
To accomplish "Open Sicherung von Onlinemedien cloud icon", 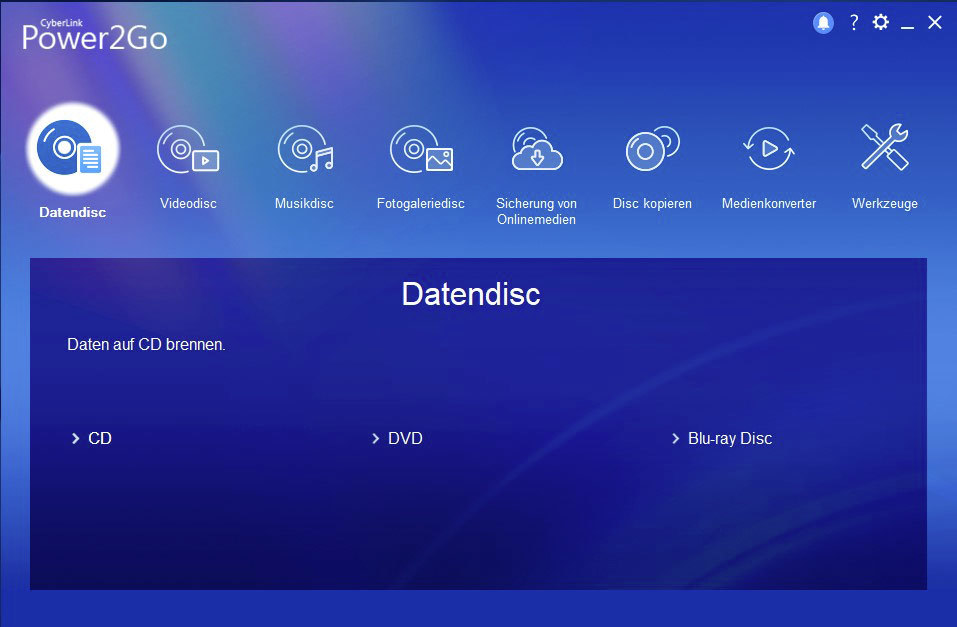I will pos(536,149).
